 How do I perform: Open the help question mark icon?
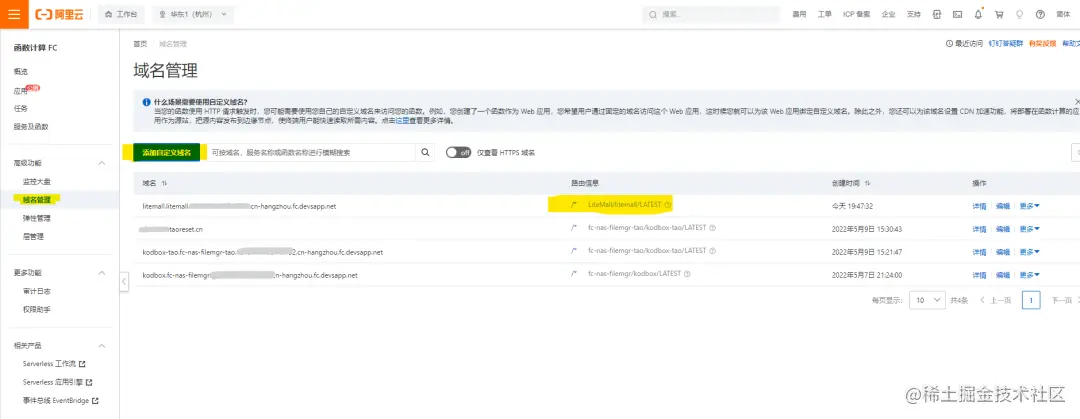pyautogui.click(x=1040, y=14)
